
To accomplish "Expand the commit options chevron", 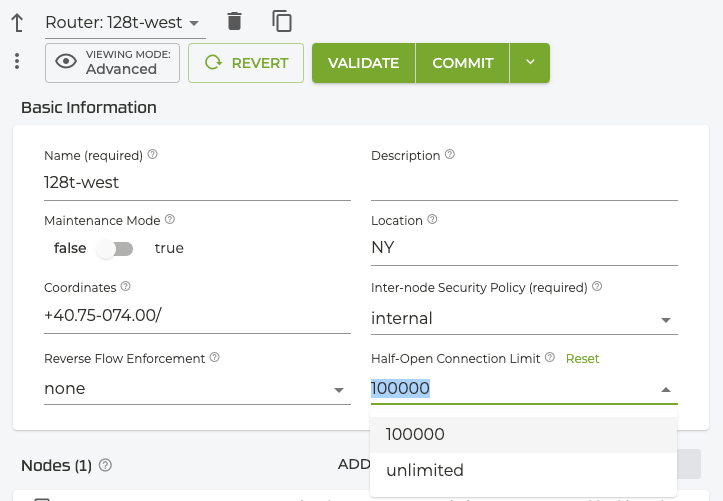I will (530, 62).
